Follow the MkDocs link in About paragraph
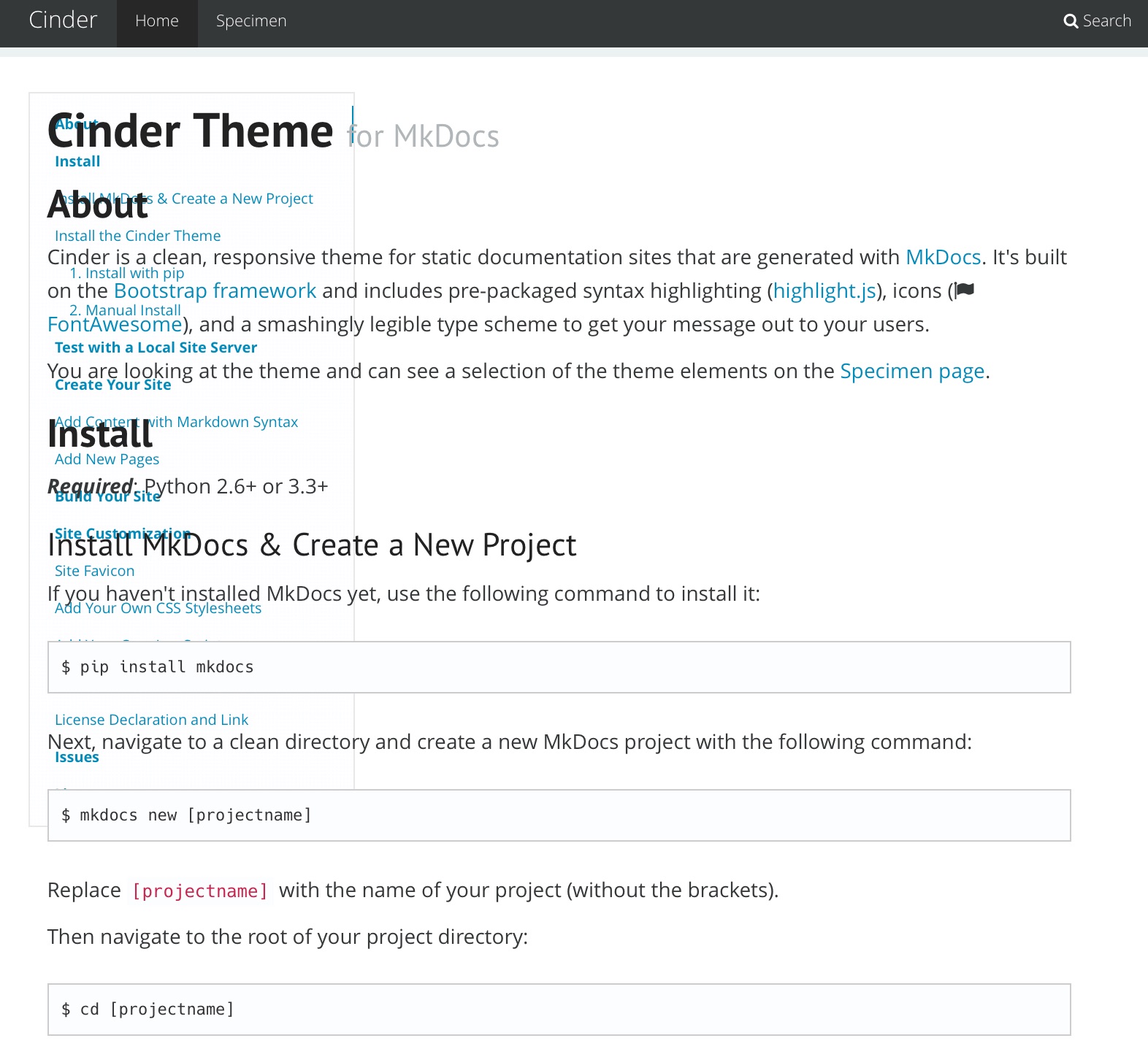Screen dimensions: 1148x1057 pos(943,257)
